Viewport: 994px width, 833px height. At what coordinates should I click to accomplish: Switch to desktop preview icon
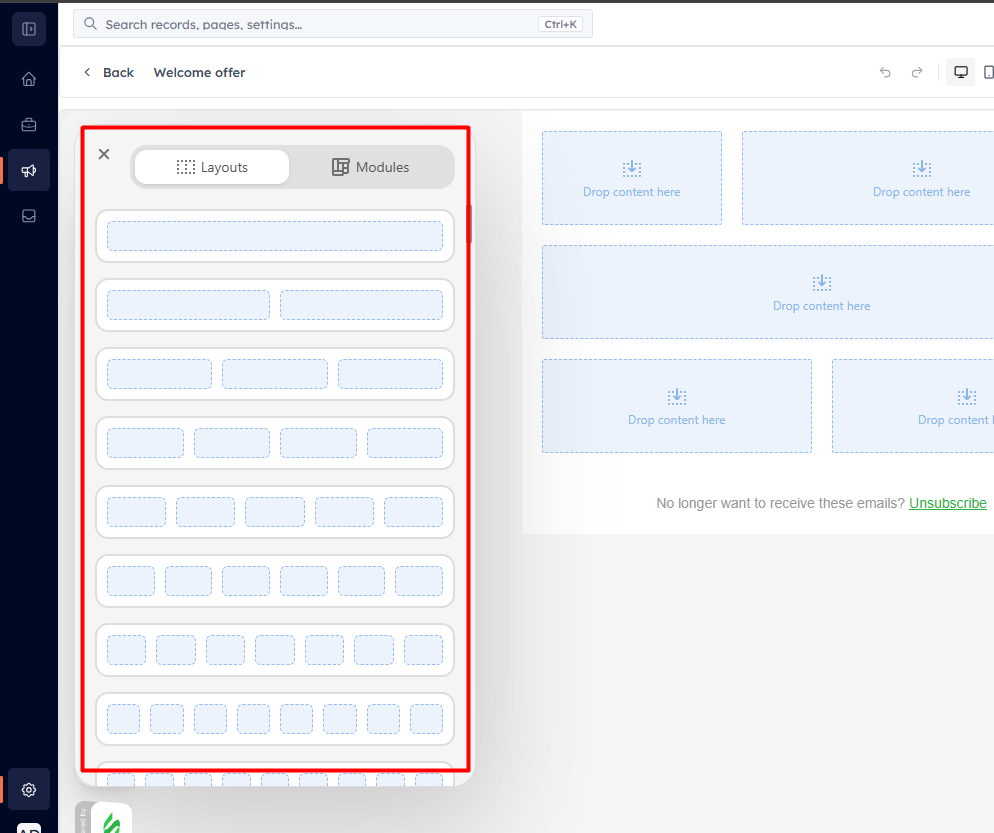pos(960,72)
